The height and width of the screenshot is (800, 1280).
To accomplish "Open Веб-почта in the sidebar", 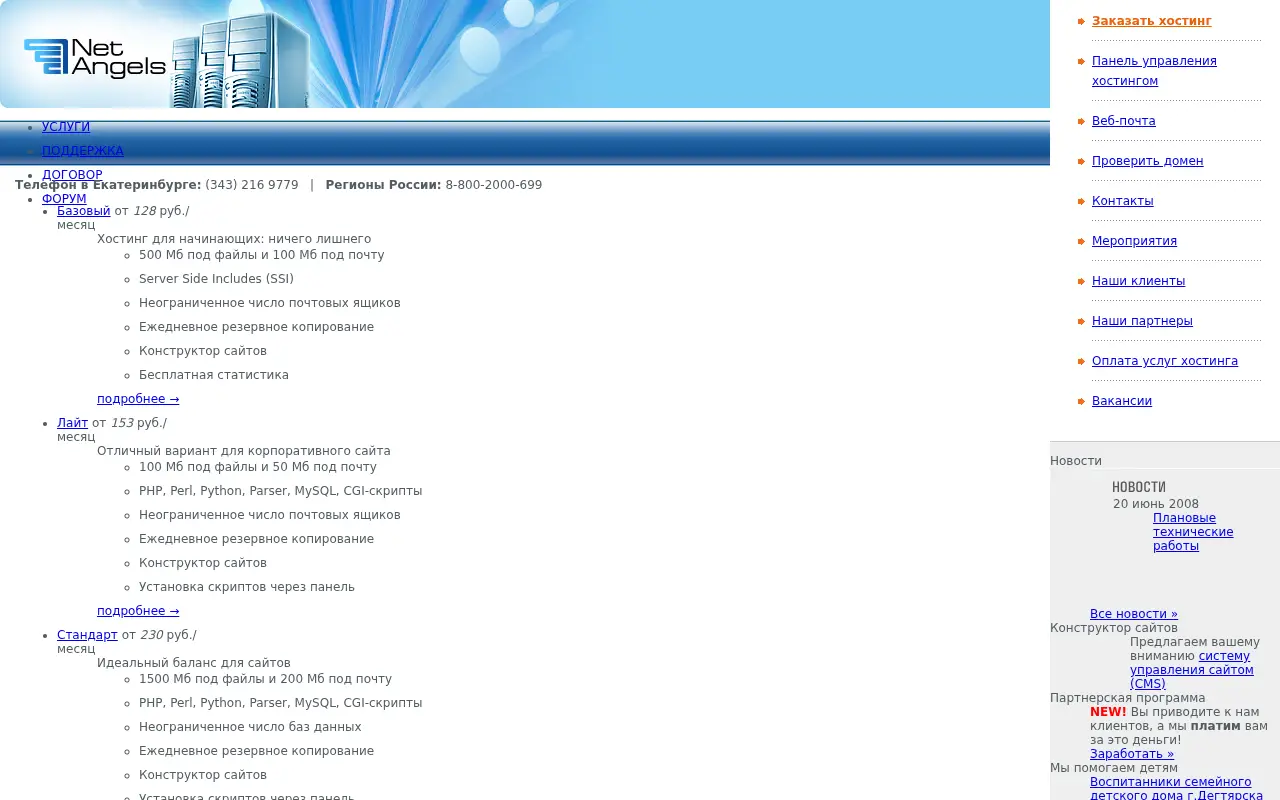I will [x=1123, y=121].
